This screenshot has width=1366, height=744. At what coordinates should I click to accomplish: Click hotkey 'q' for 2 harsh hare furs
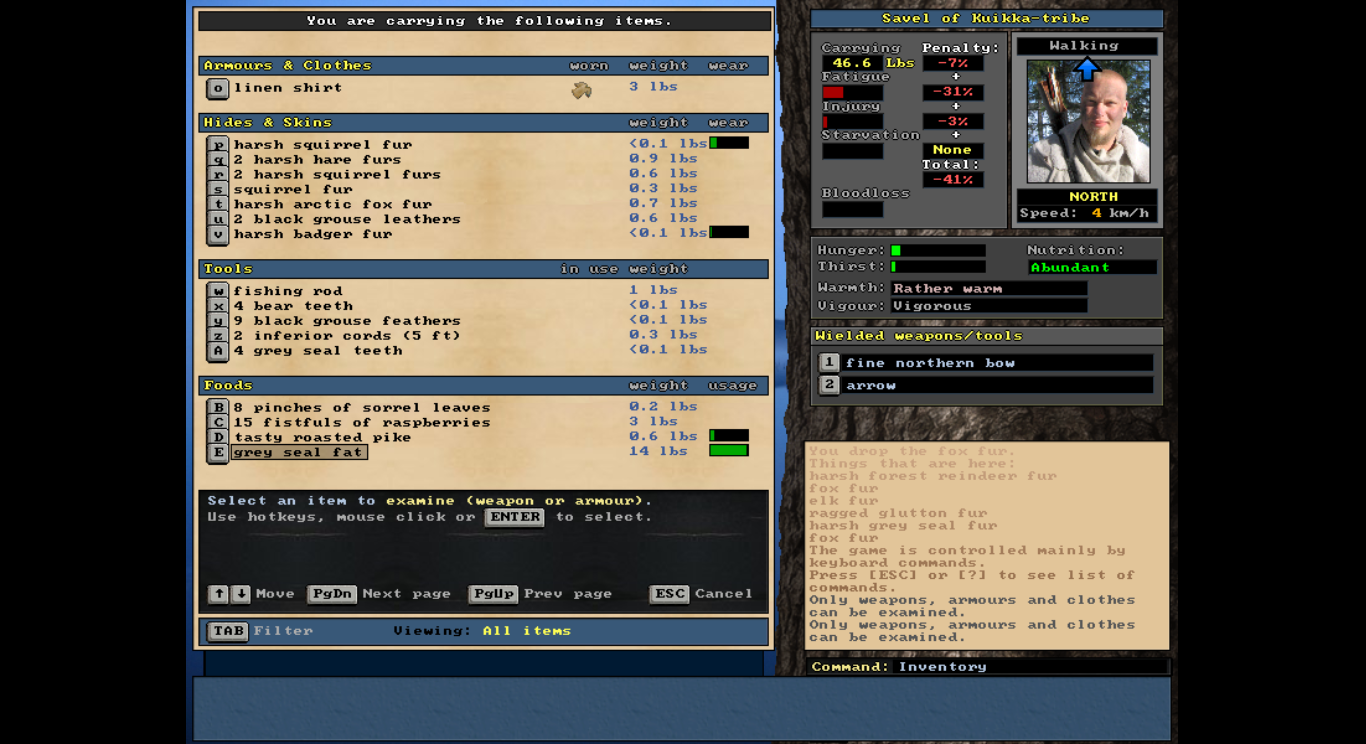pyautogui.click(x=218, y=159)
